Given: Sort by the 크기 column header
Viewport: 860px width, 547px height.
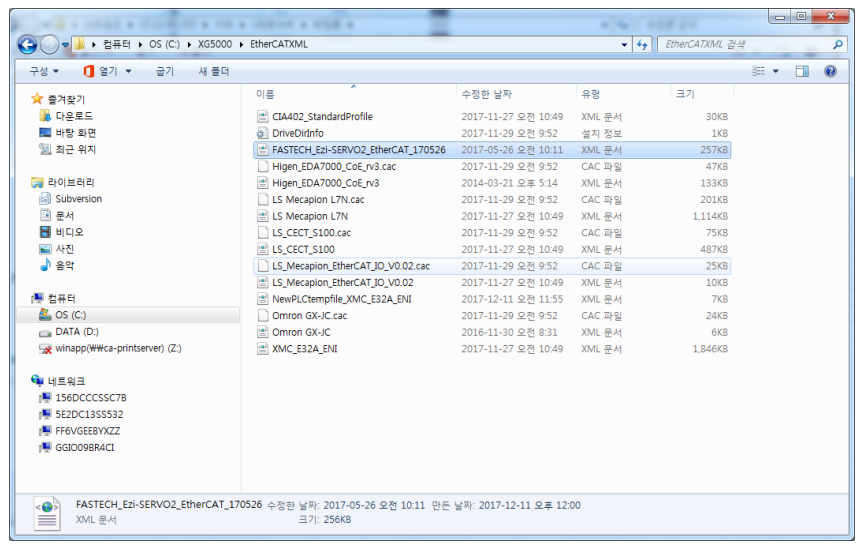Looking at the screenshot, I should [x=701, y=94].
